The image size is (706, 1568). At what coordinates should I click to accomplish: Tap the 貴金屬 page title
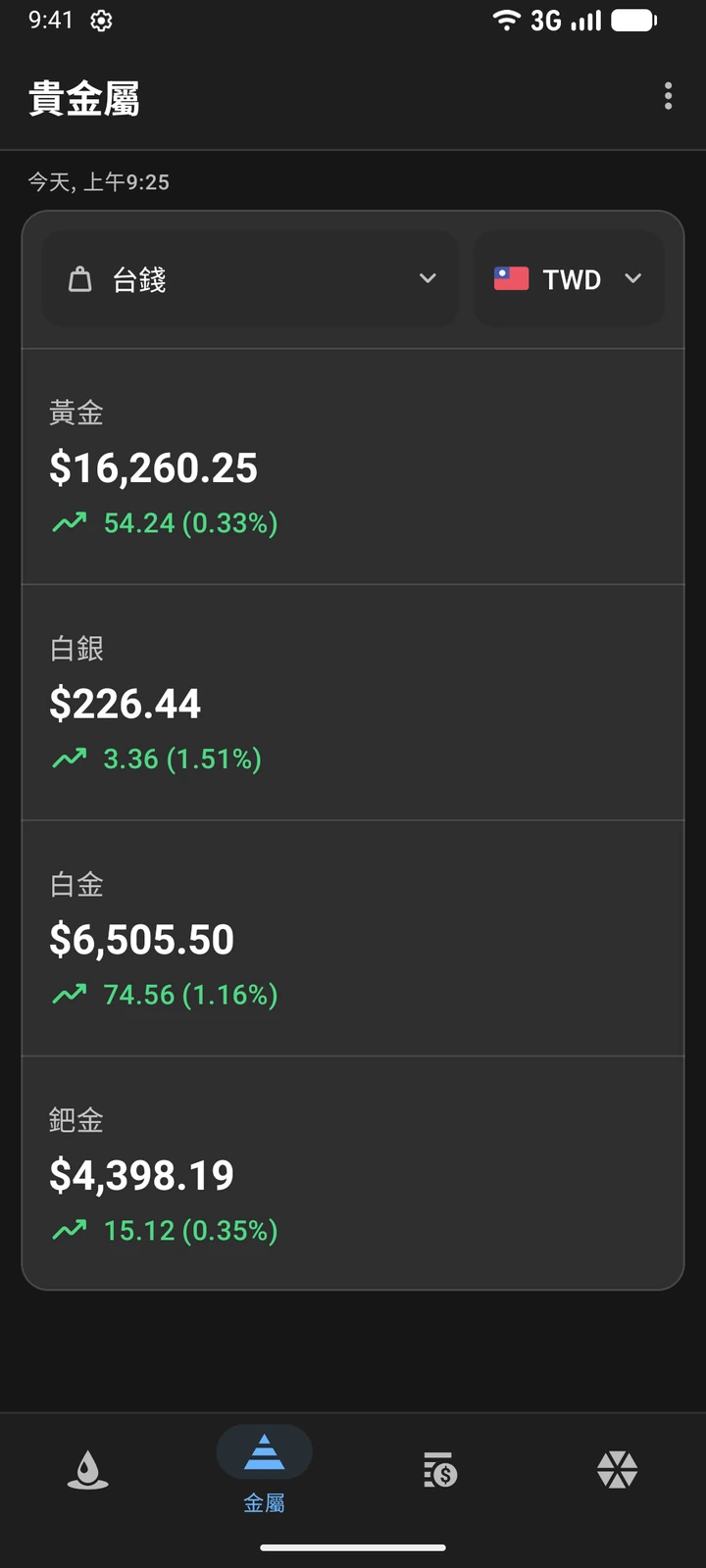point(84,98)
